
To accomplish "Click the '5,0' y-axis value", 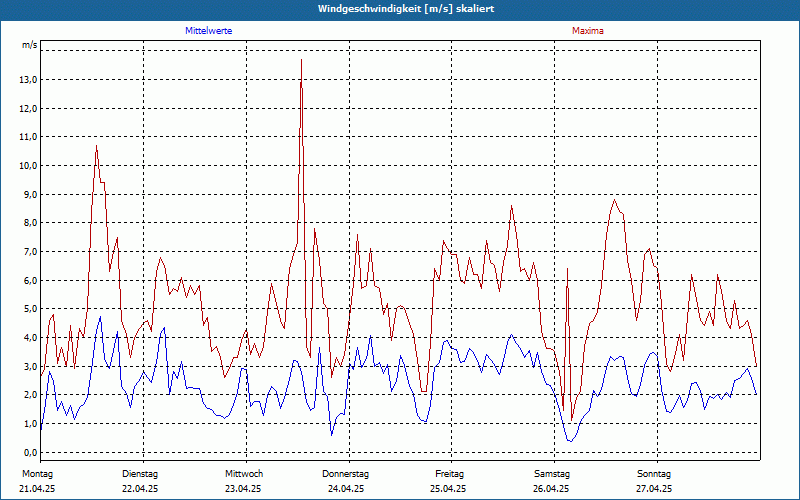I will pos(31,309).
